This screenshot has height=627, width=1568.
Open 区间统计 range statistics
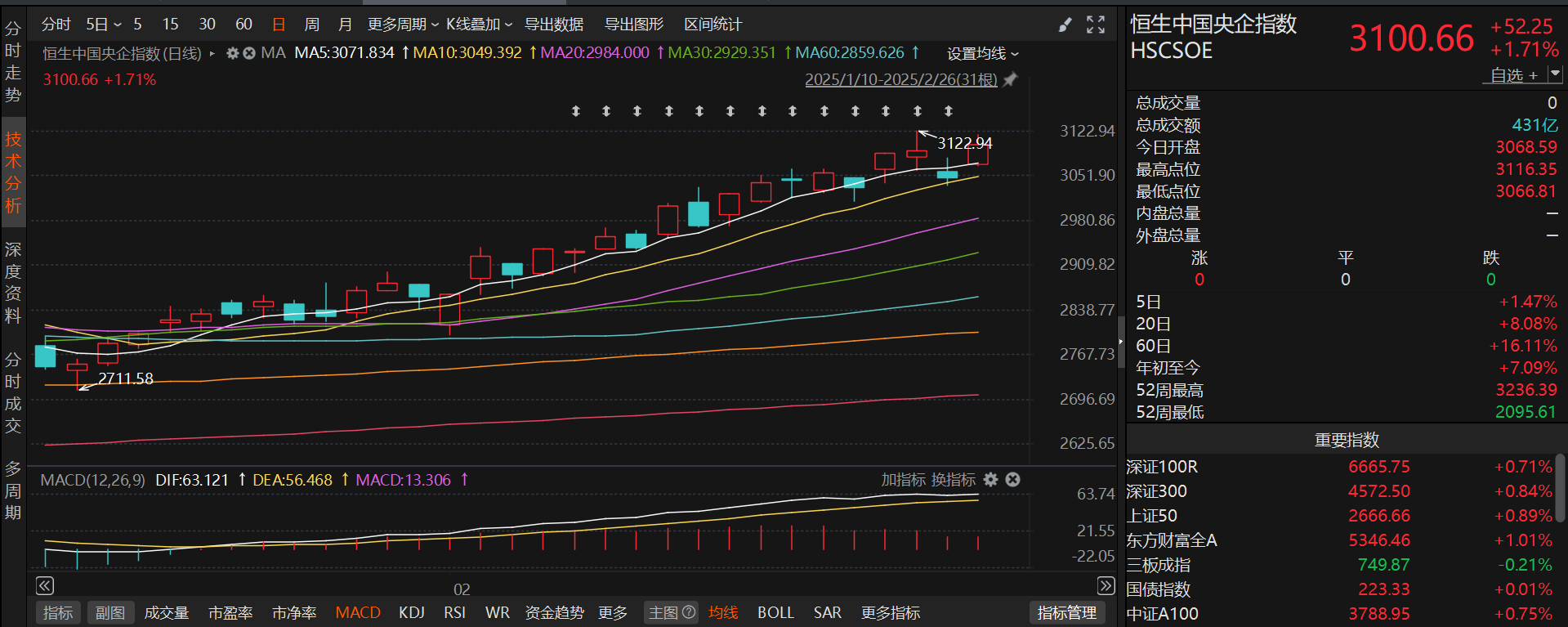coord(713,25)
